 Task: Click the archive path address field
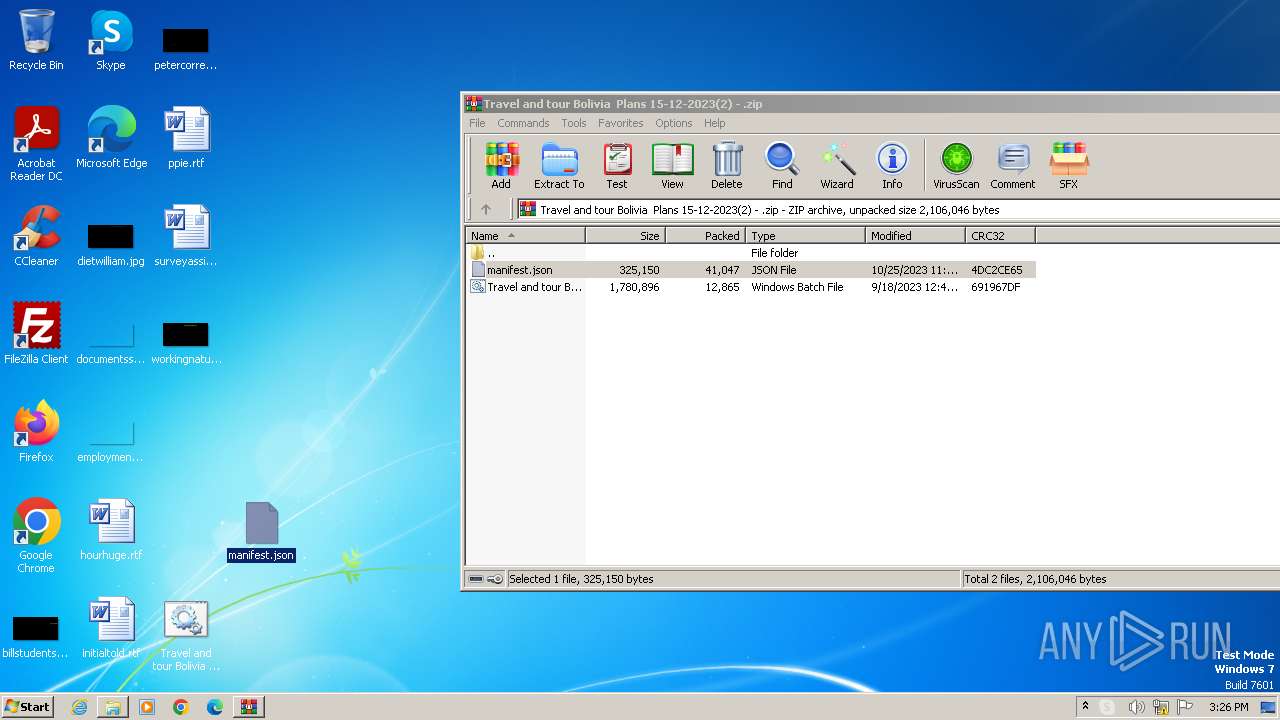click(897, 210)
